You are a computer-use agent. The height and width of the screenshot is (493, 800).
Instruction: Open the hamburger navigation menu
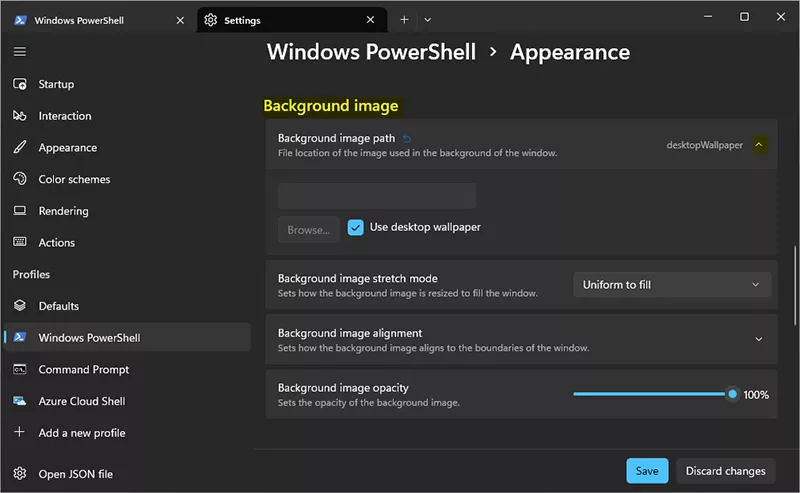pos(19,52)
